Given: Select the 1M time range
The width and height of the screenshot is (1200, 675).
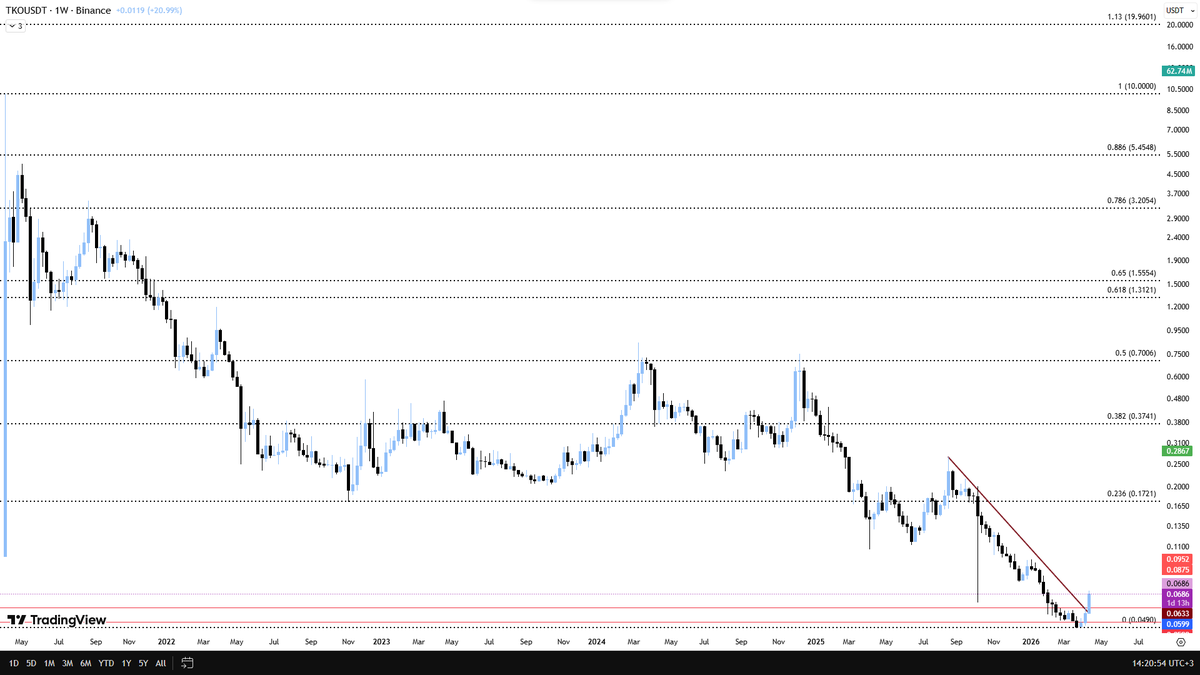Looking at the screenshot, I should point(49,663).
